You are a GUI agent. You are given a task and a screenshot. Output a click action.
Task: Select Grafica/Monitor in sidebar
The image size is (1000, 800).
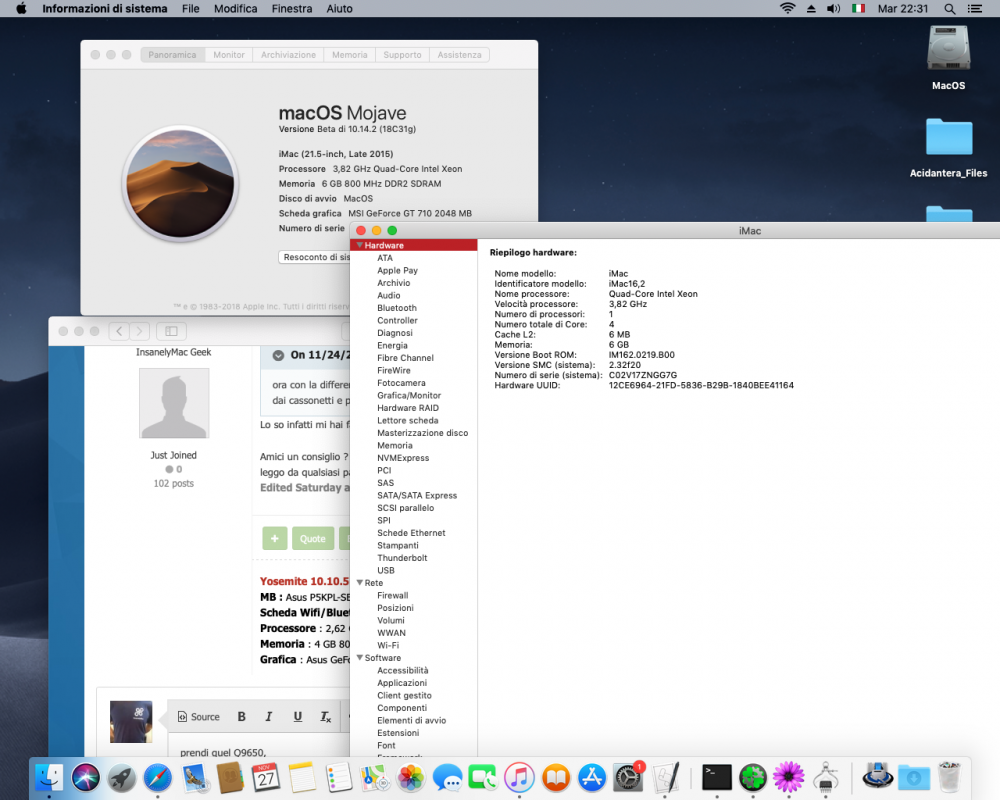pyautogui.click(x=409, y=395)
